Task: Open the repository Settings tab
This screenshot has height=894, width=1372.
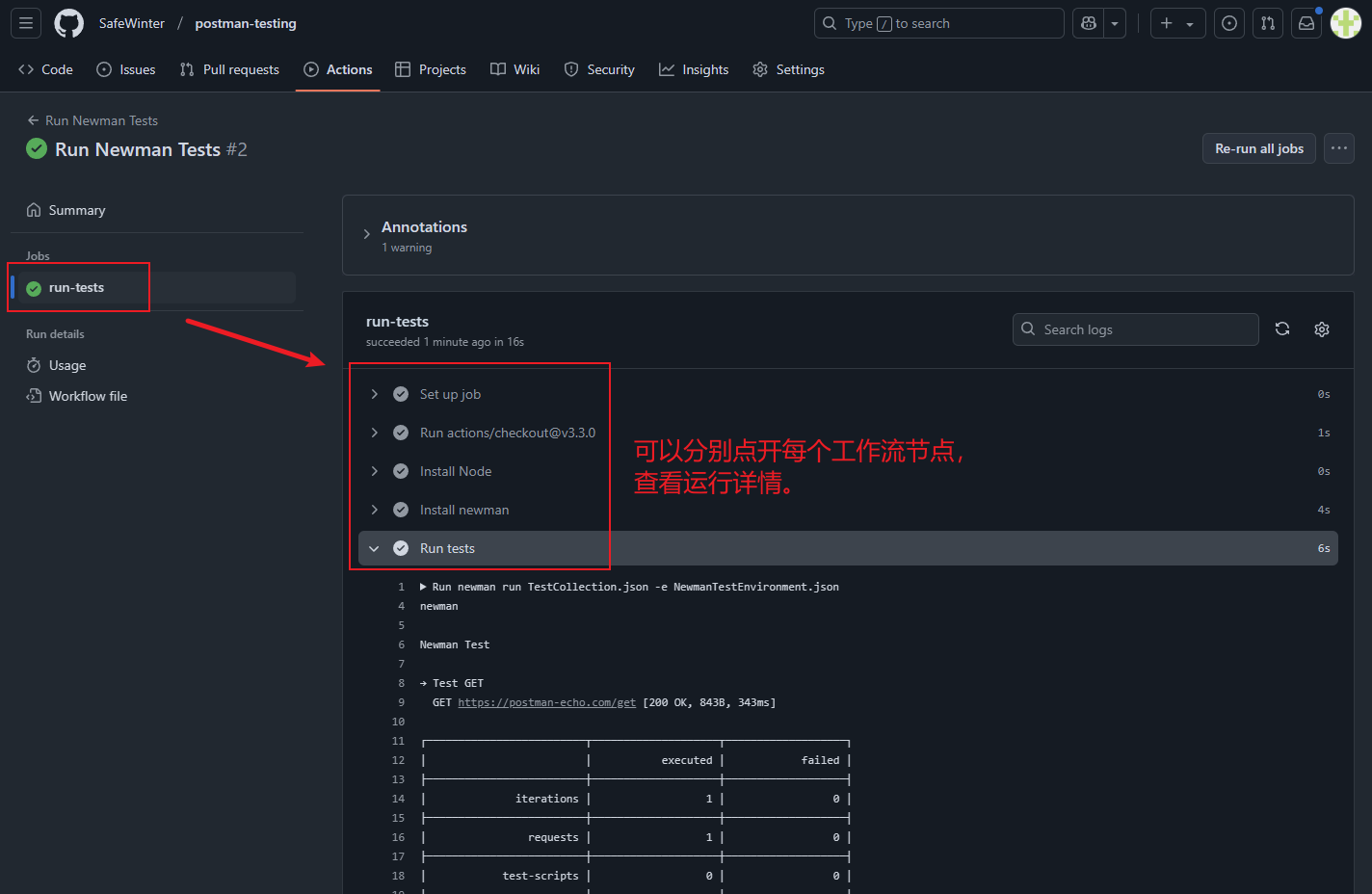Action: click(x=788, y=69)
